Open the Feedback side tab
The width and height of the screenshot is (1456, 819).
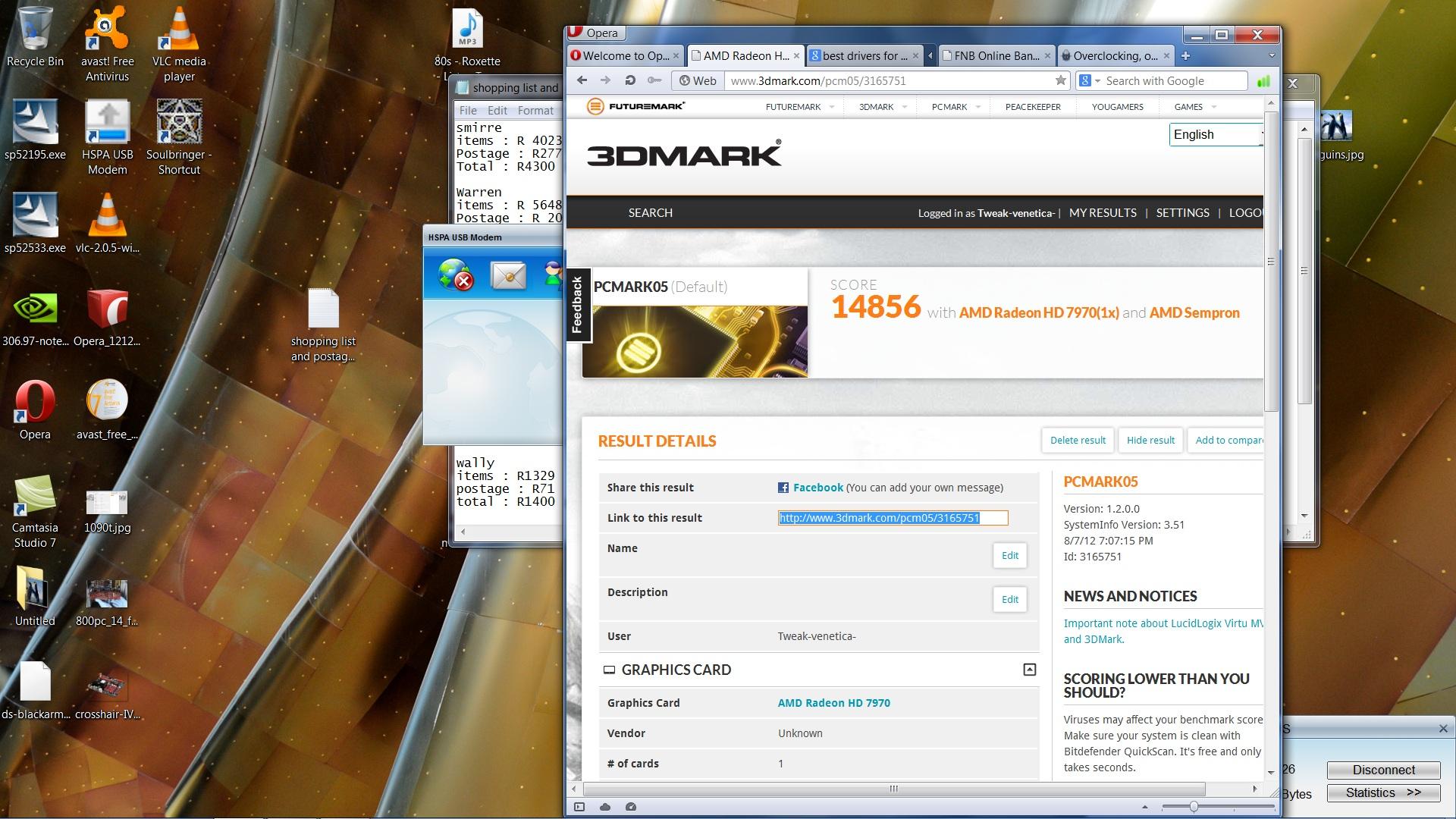[x=578, y=306]
